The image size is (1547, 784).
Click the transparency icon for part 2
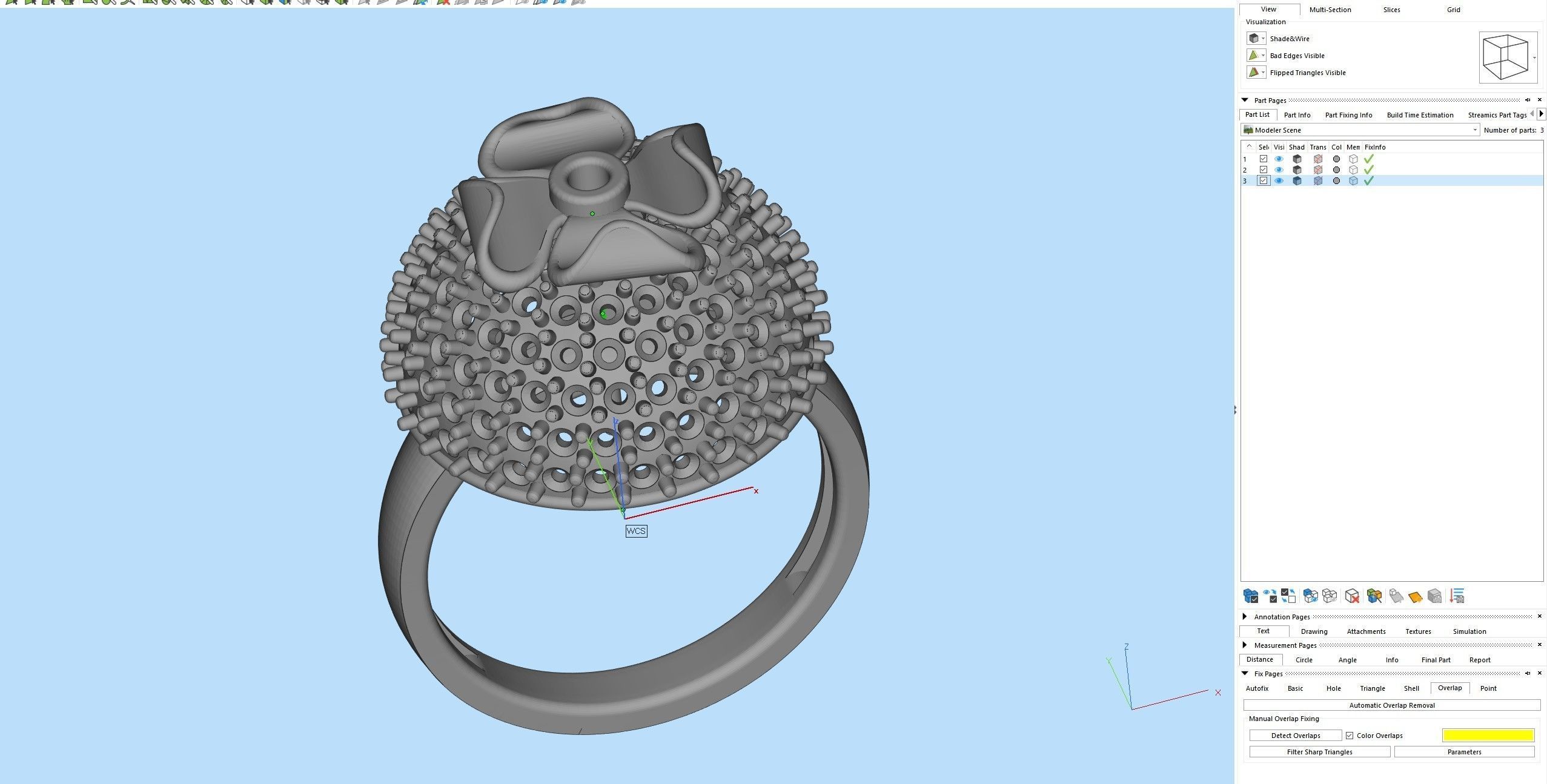(x=1318, y=170)
